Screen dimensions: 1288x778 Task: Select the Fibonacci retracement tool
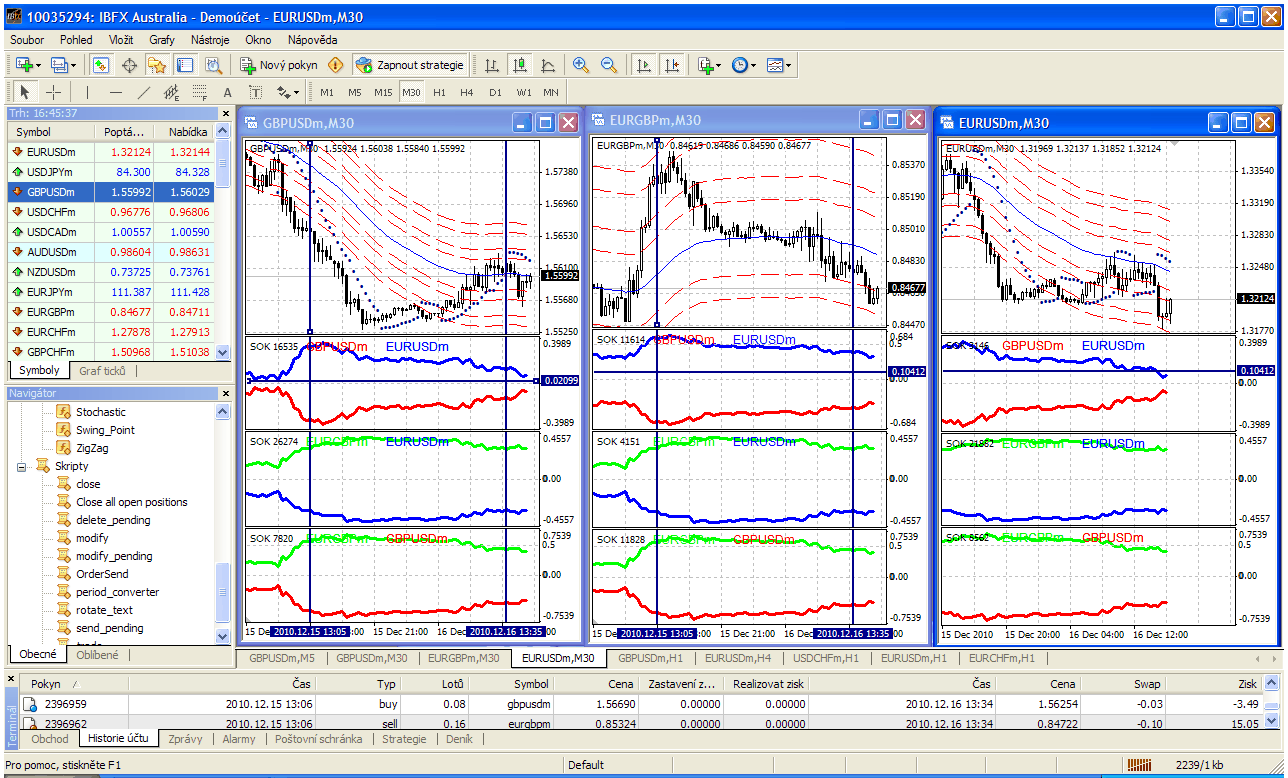(199, 92)
